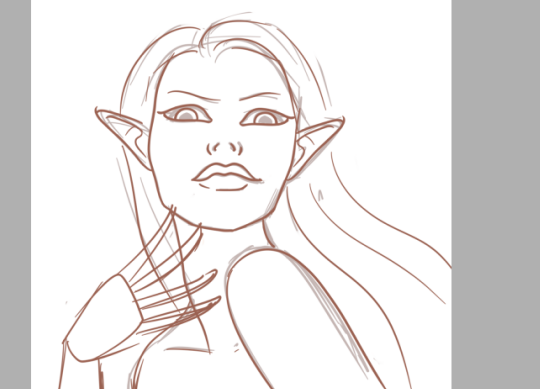This screenshot has height=389, width=540.
Task: Click the angled eyebrow above the left-side eye
Action: point(194,96)
